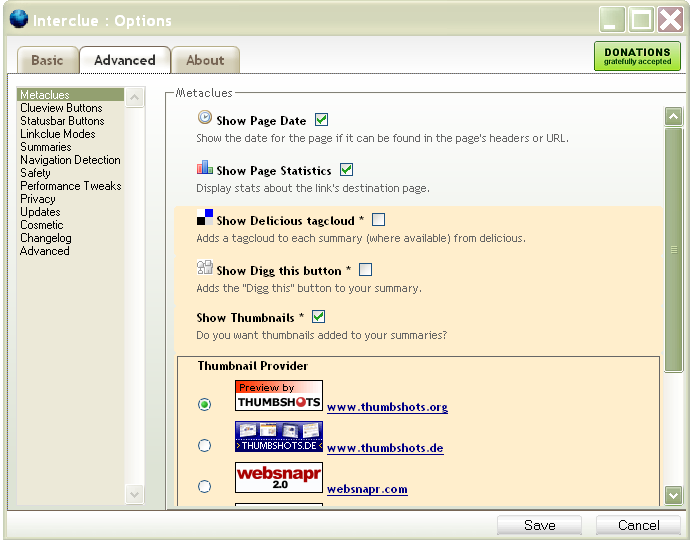Click the Save button
The image size is (692, 540).
[539, 525]
